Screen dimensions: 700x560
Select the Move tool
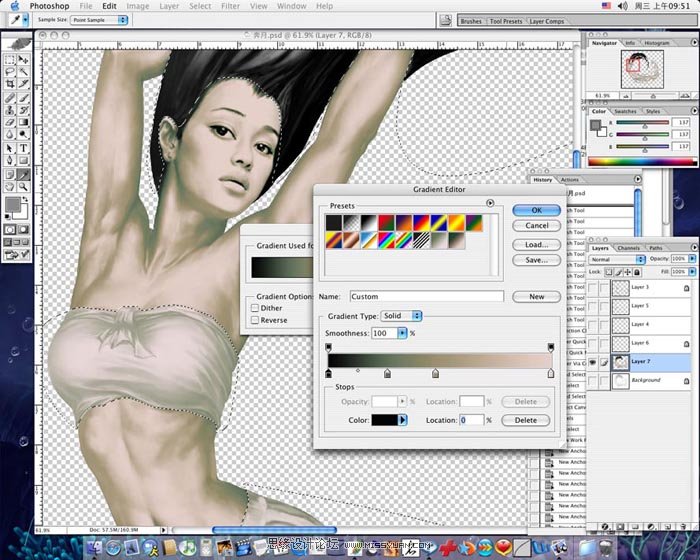(x=23, y=60)
